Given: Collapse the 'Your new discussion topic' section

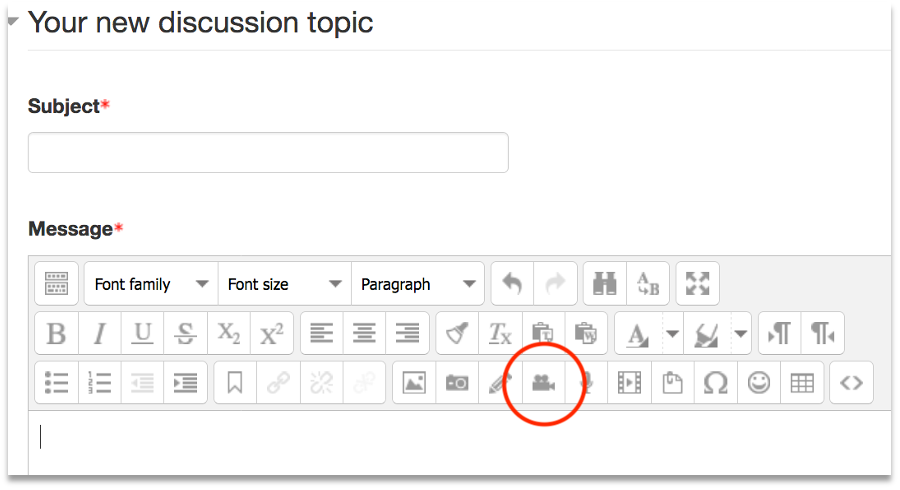Looking at the screenshot, I should tap(13, 21).
